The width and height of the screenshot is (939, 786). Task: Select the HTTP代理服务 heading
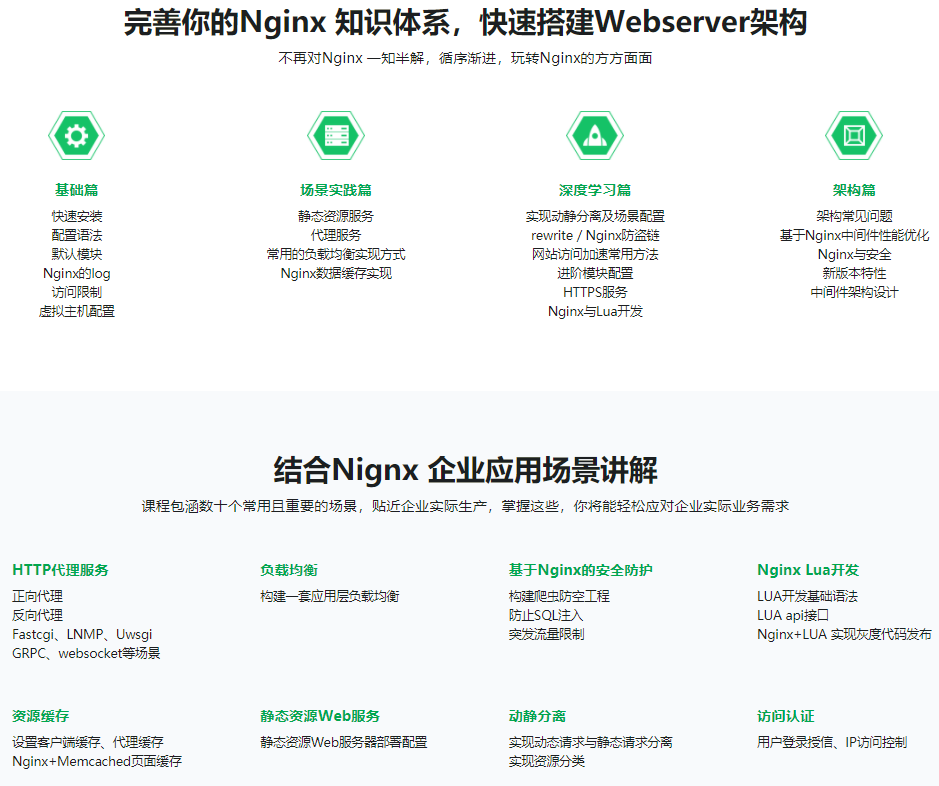point(61,570)
